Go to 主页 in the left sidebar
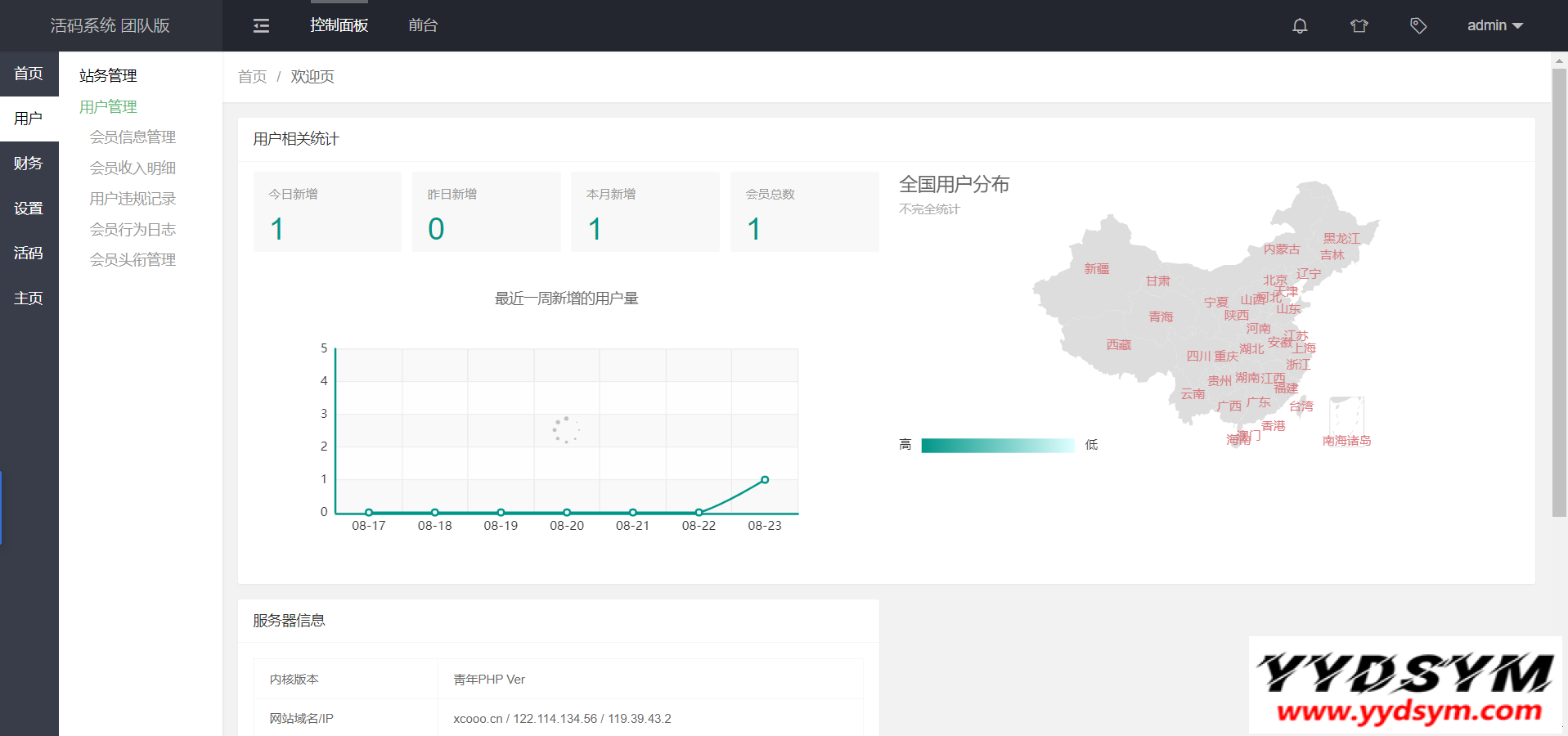 click(x=29, y=298)
